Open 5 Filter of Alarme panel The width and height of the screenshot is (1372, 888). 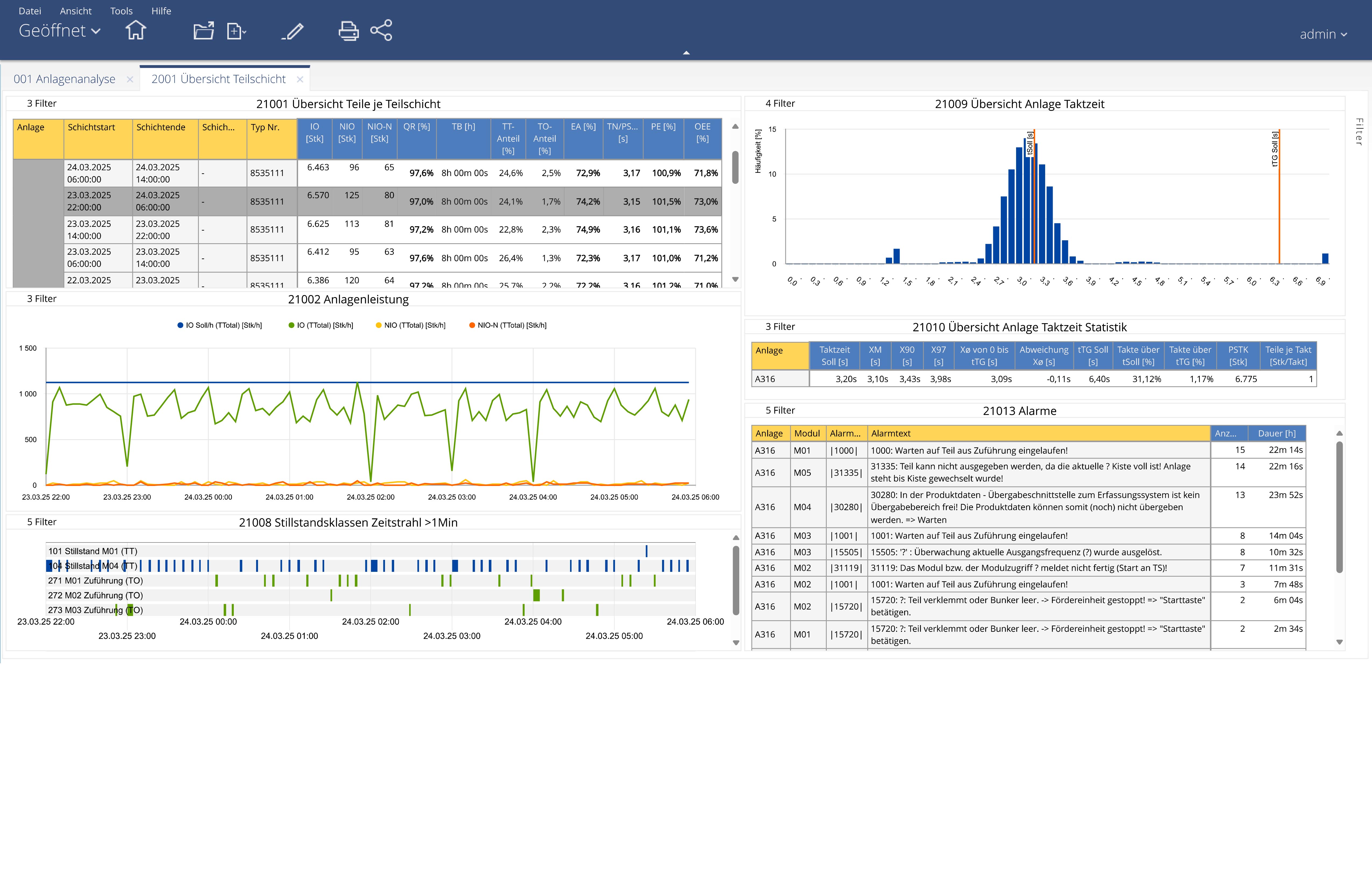pyautogui.click(x=780, y=410)
